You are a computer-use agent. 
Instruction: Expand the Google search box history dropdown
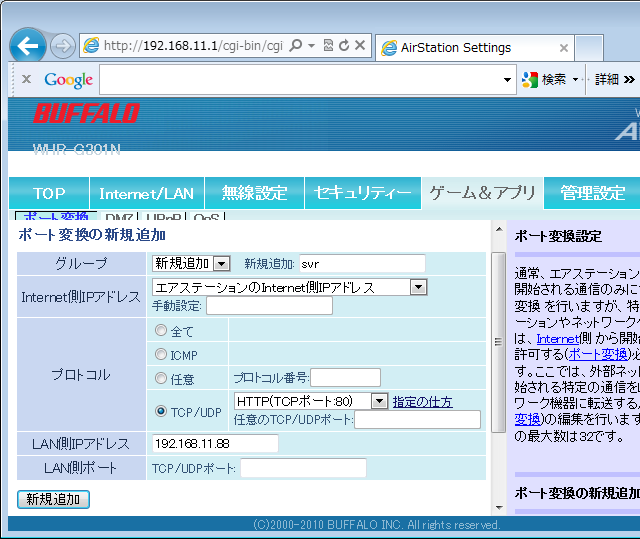point(507,80)
